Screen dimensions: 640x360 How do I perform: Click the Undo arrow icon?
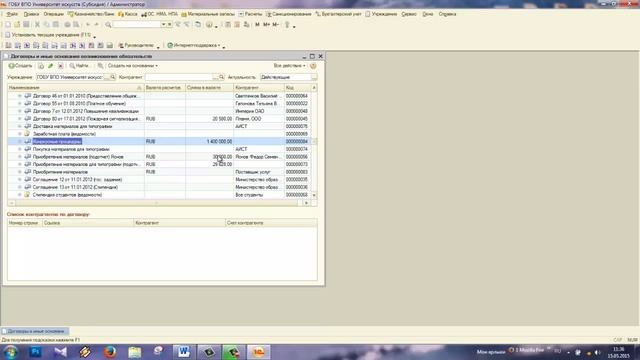87,24
